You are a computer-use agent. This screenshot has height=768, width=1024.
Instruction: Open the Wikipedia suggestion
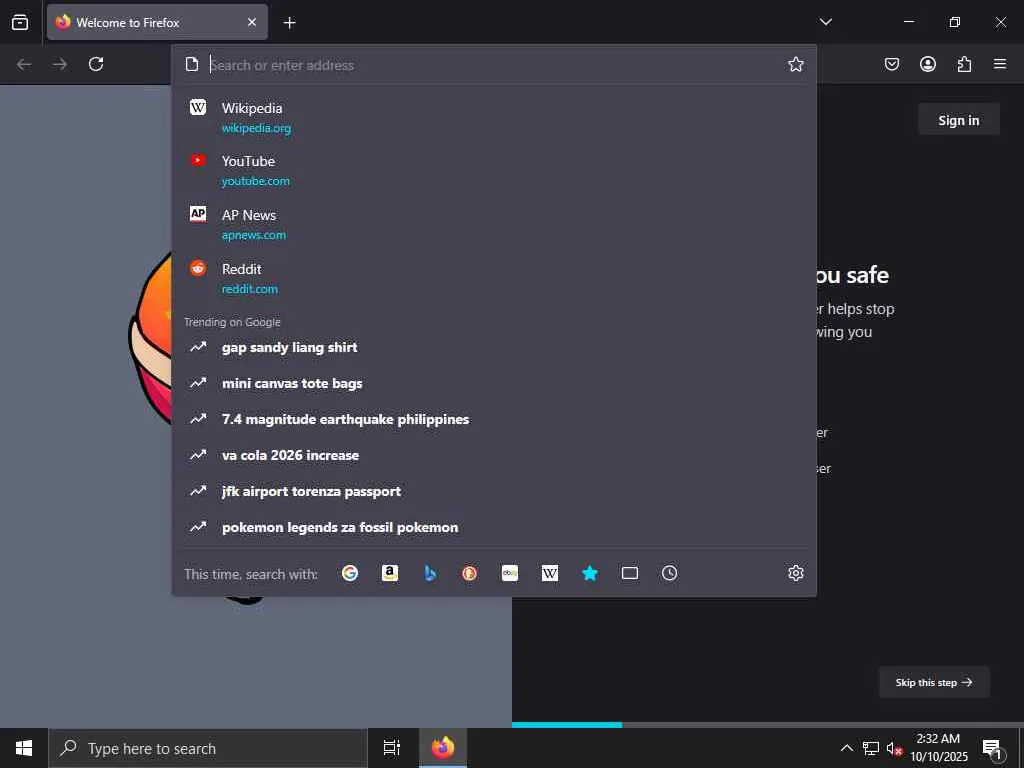pyautogui.click(x=494, y=117)
